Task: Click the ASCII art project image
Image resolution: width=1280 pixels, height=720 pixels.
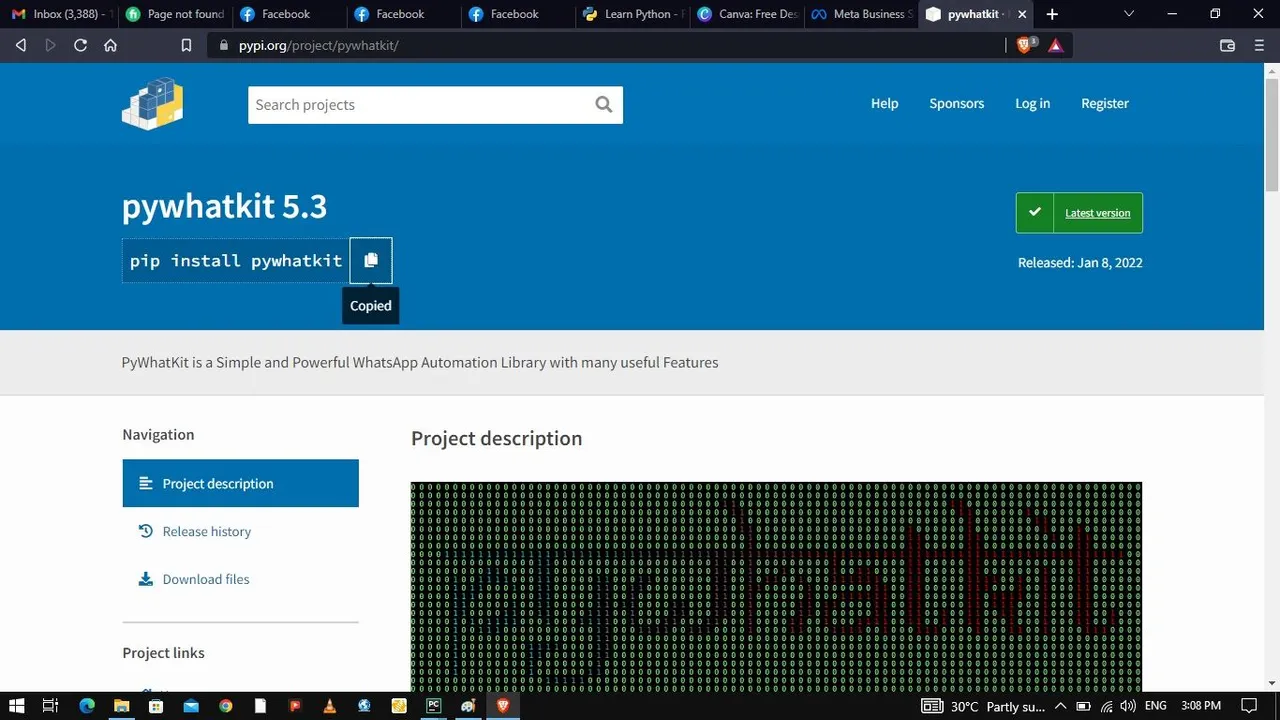Action: [776, 587]
